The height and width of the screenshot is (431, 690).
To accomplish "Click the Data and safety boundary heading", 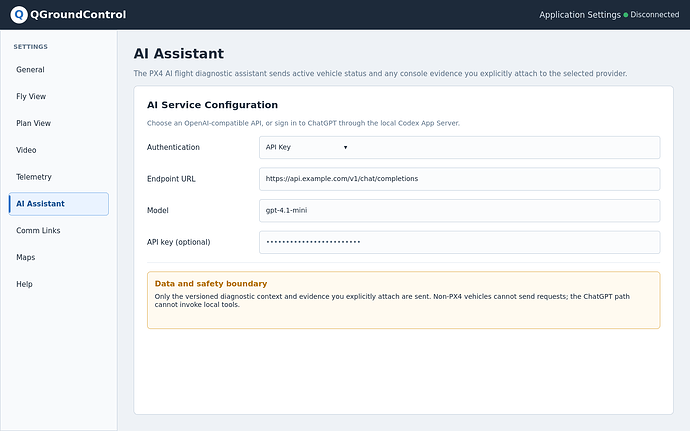I will coord(211,284).
